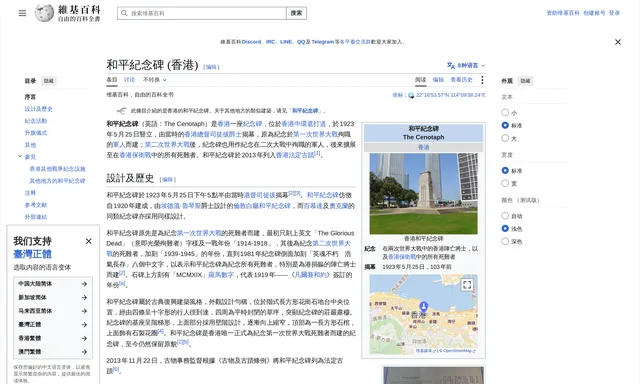Click the 搜索 search button

296,13
